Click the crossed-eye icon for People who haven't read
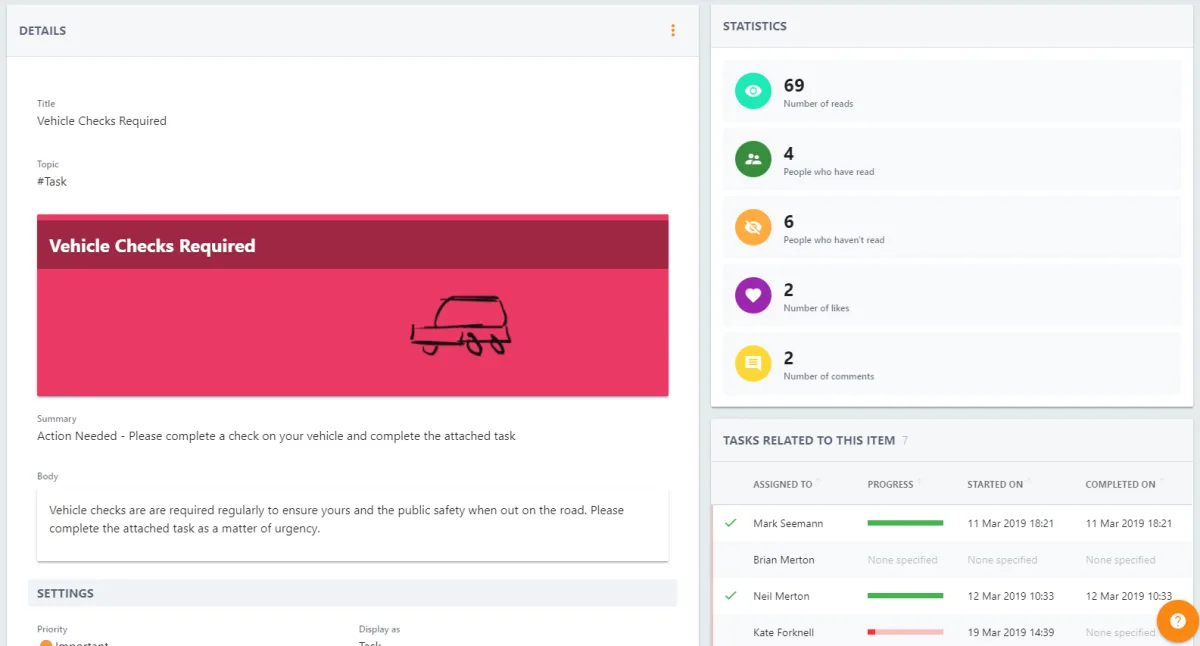1200x646 pixels. click(x=753, y=227)
